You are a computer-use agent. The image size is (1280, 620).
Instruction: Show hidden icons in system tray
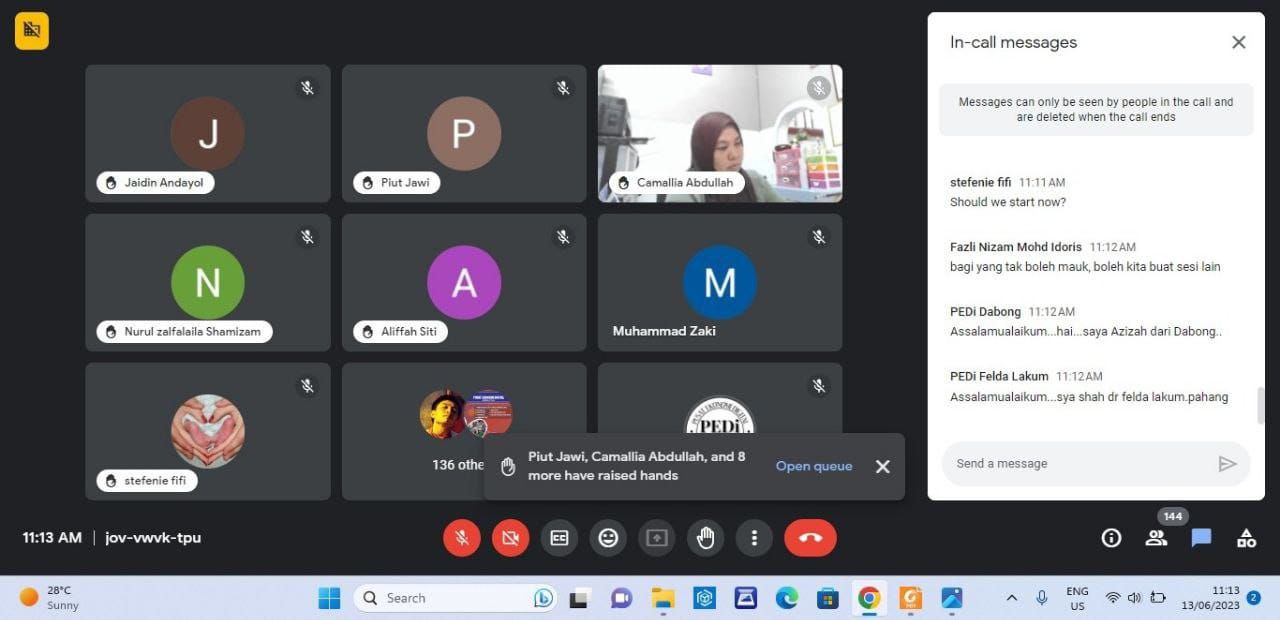1011,598
